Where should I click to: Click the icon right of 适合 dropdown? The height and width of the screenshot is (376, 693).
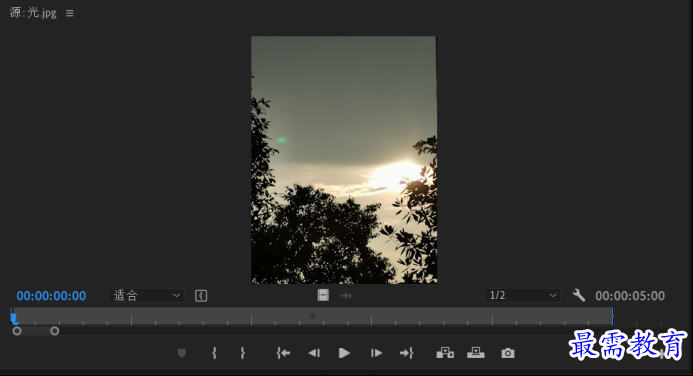pyautogui.click(x=201, y=296)
